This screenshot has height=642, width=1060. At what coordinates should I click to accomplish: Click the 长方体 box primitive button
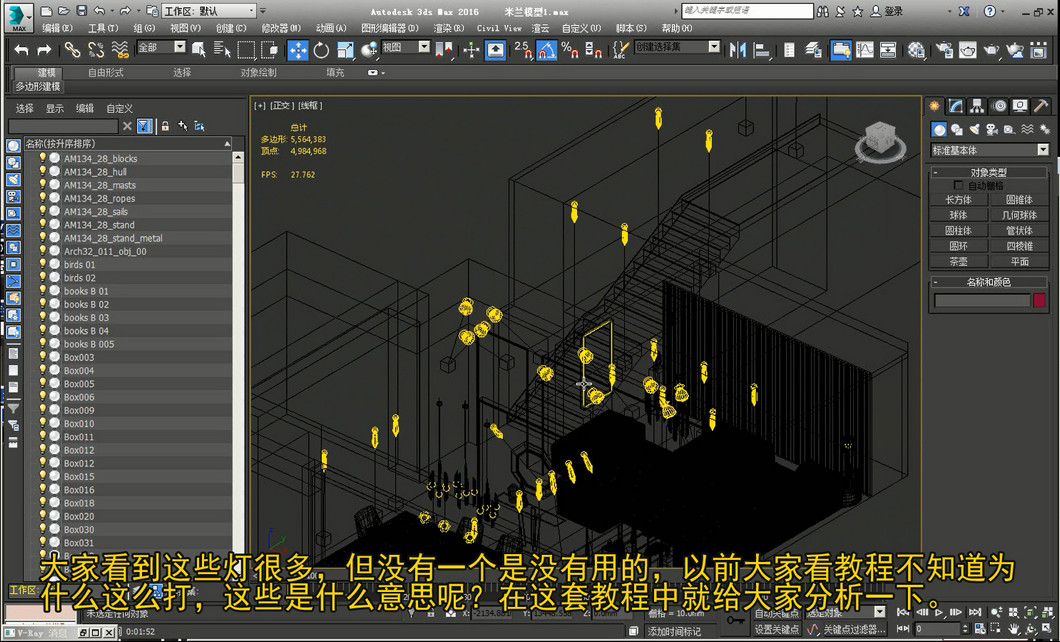958,200
